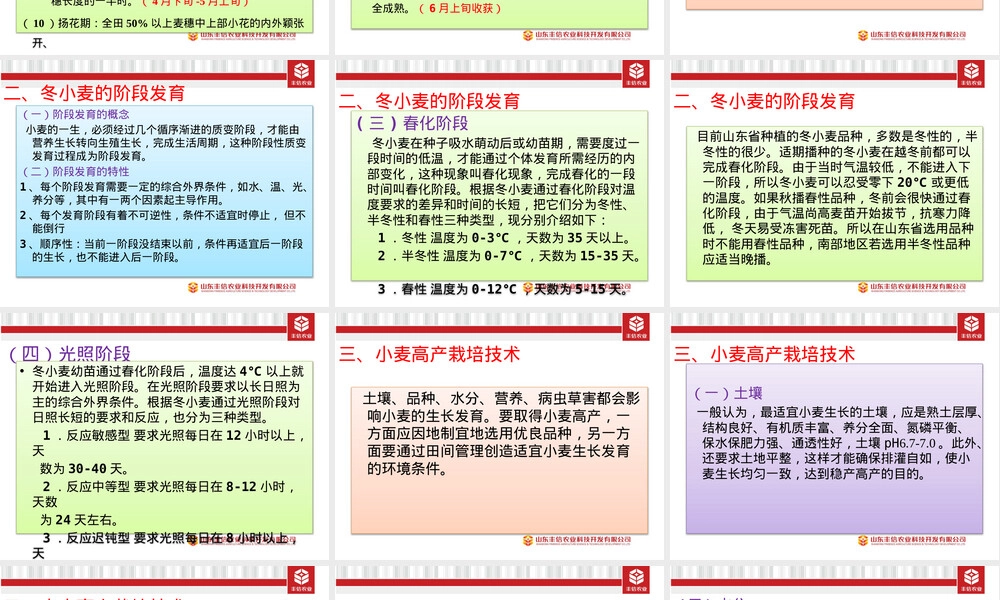
Task: Click the red logo on the 目前山东省种植 slide
Action: pyautogui.click(x=971, y=73)
